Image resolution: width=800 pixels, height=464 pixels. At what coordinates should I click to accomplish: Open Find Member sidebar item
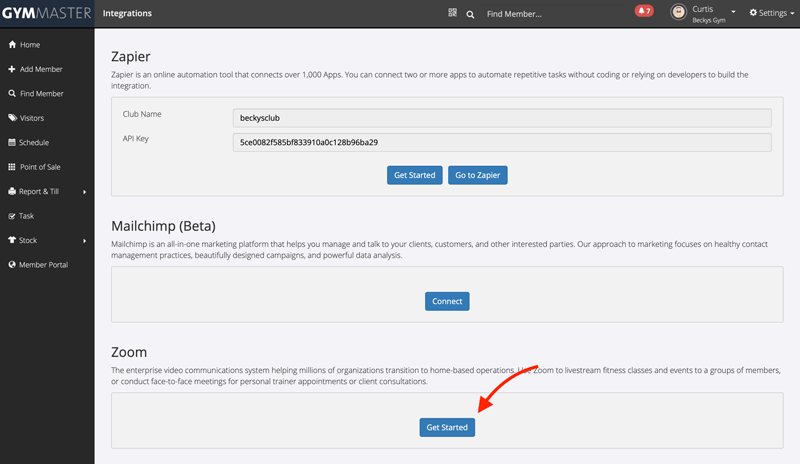tap(41, 94)
